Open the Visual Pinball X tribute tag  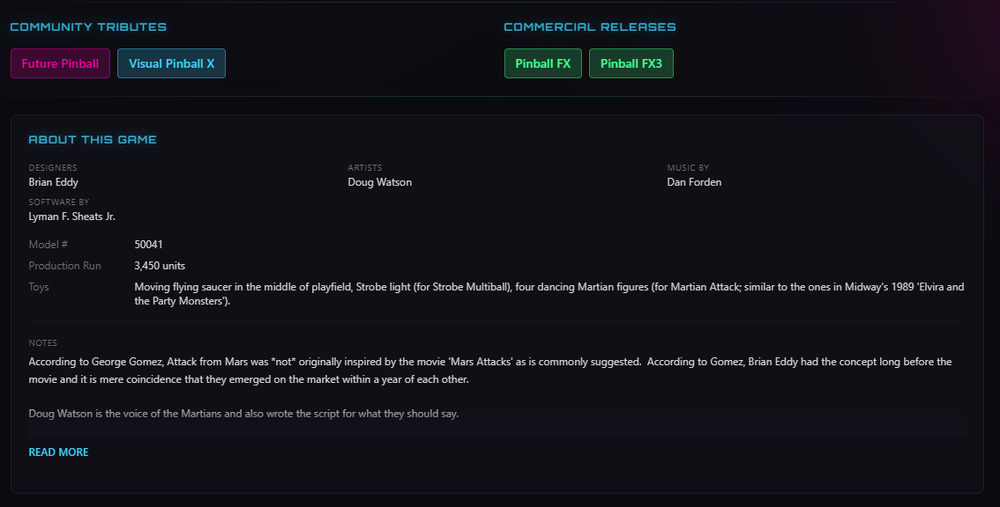(171, 63)
